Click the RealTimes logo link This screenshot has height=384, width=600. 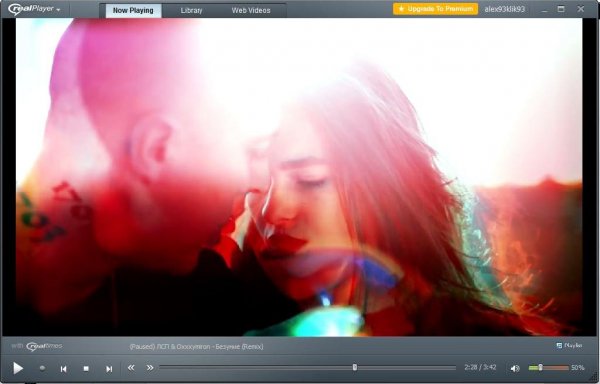[x=44, y=347]
